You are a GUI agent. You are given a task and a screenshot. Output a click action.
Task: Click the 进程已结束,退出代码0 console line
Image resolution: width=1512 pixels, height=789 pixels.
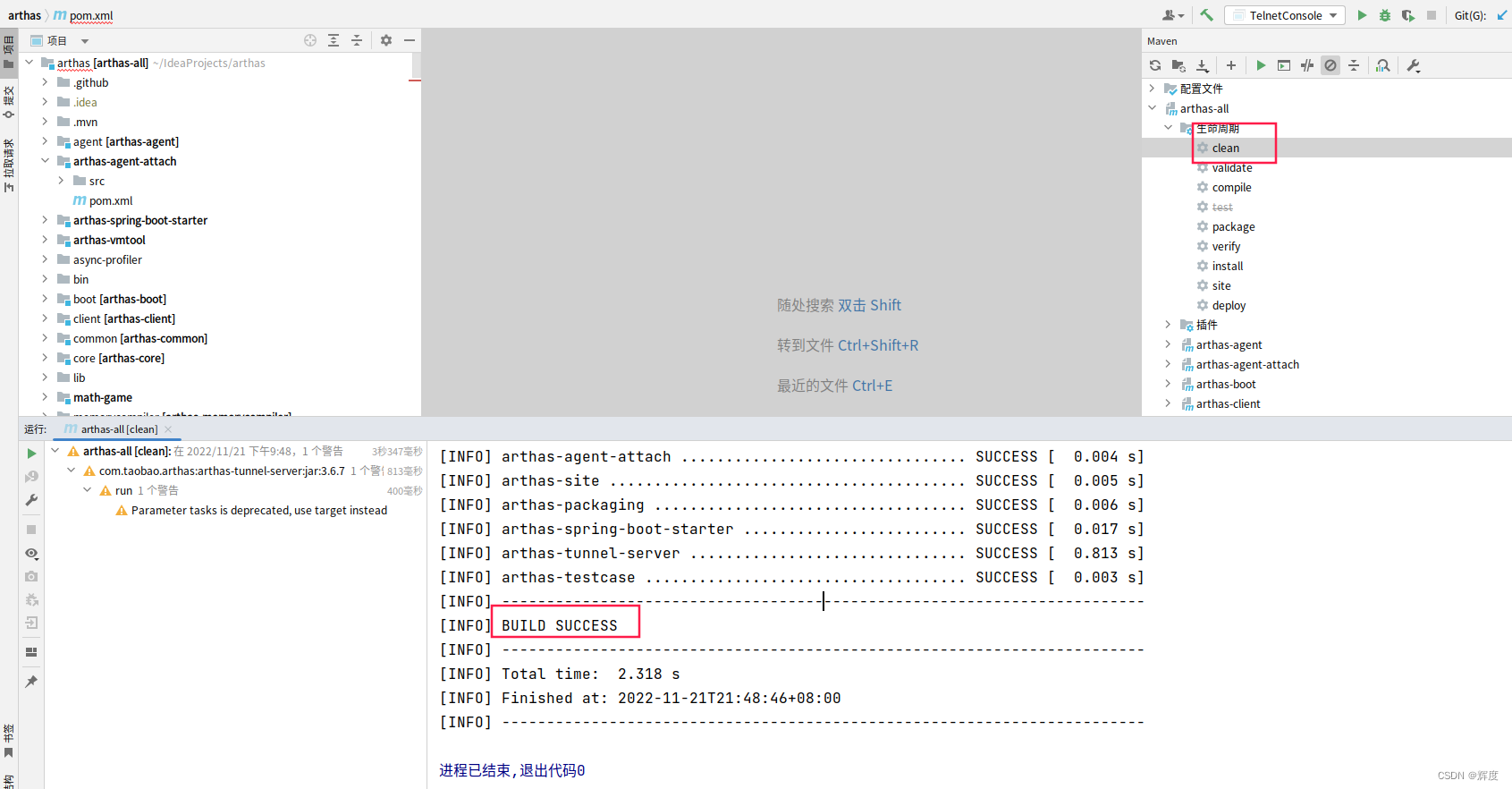[512, 770]
